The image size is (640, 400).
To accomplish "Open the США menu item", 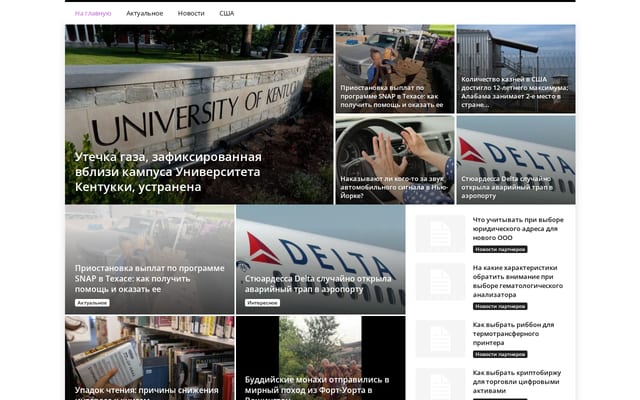I will tap(227, 13).
